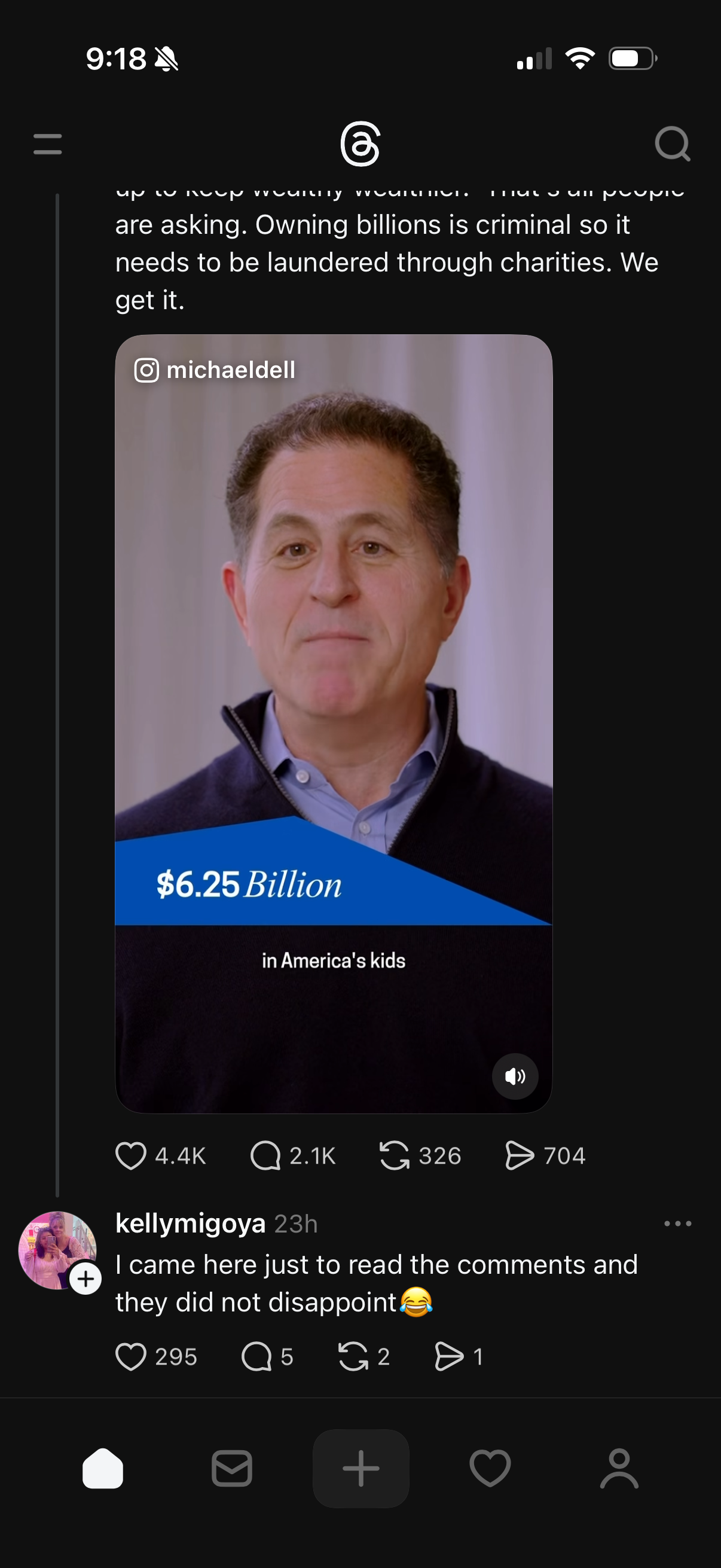The height and width of the screenshot is (1568, 721).
Task: Open kellymigoya's profile via username
Action: (191, 1223)
